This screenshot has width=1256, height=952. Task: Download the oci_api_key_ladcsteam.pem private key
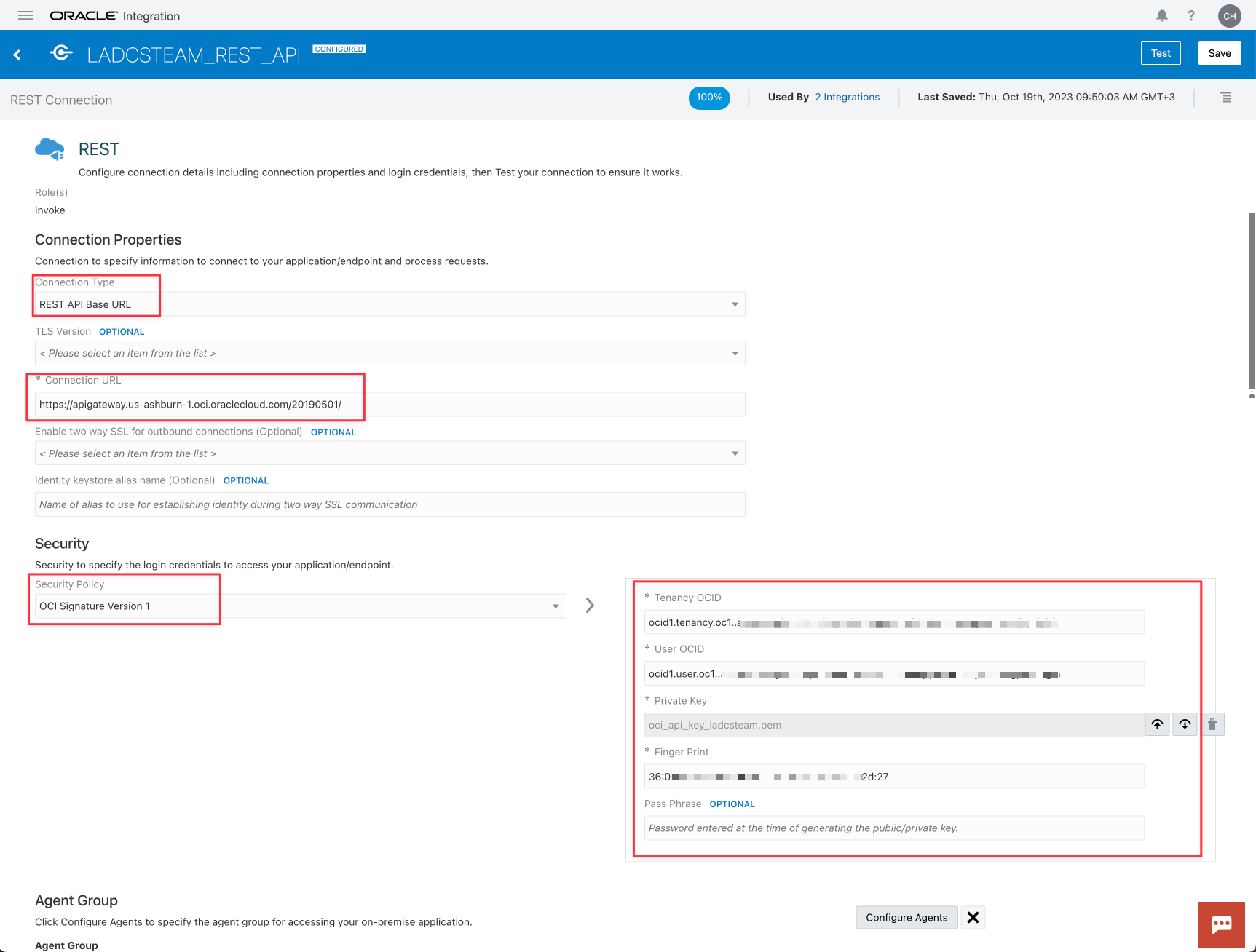tap(1185, 724)
